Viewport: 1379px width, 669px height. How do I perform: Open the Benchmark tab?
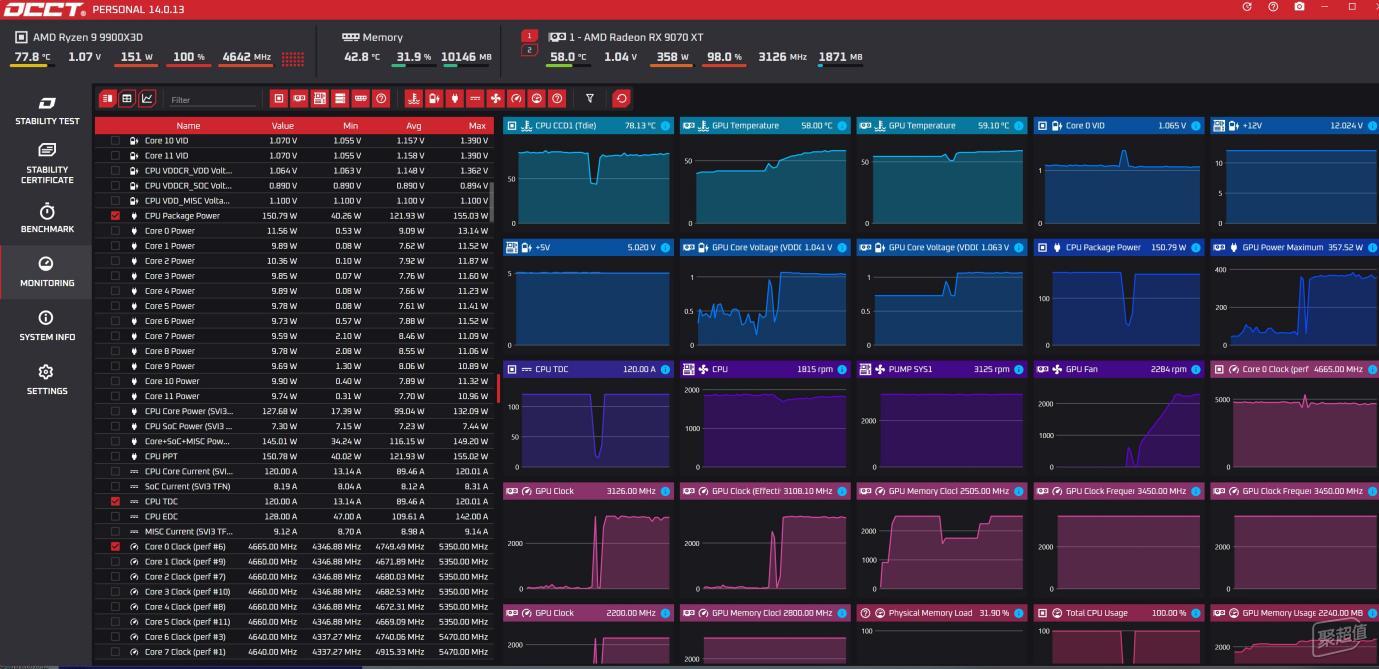coord(47,219)
